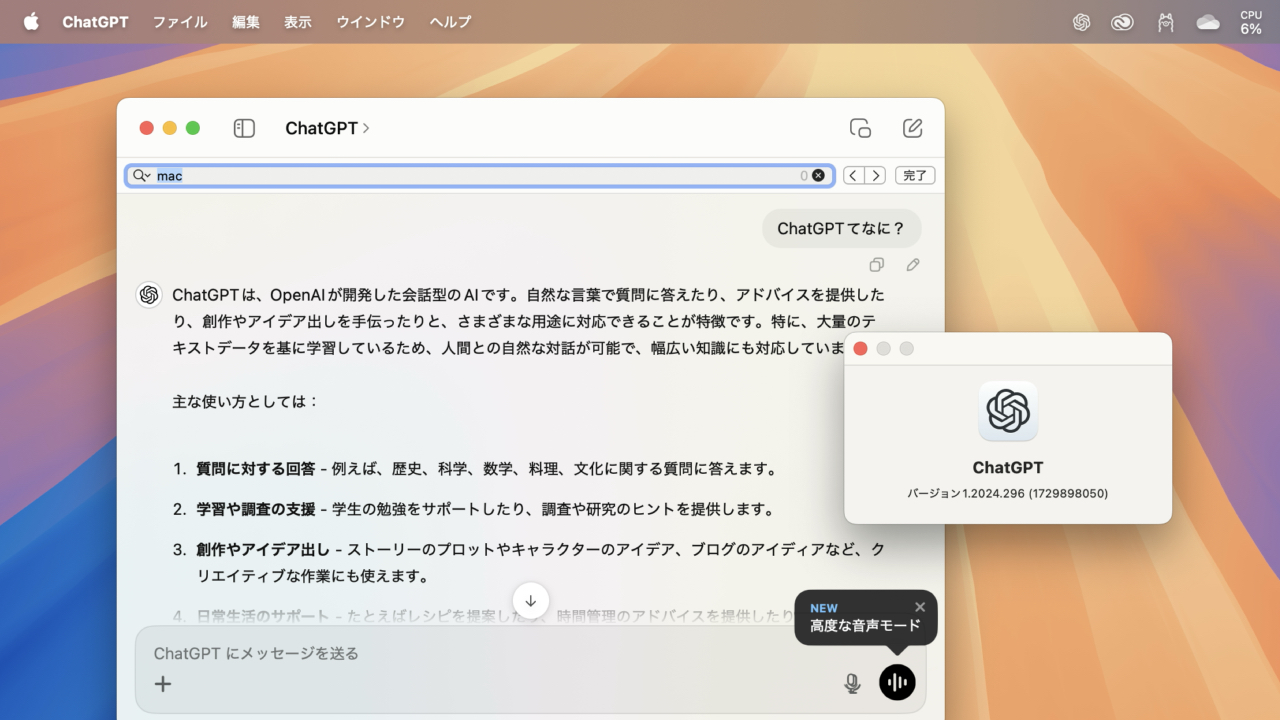Click the microphone dictation icon
The width and height of the screenshot is (1280, 720).
852,683
